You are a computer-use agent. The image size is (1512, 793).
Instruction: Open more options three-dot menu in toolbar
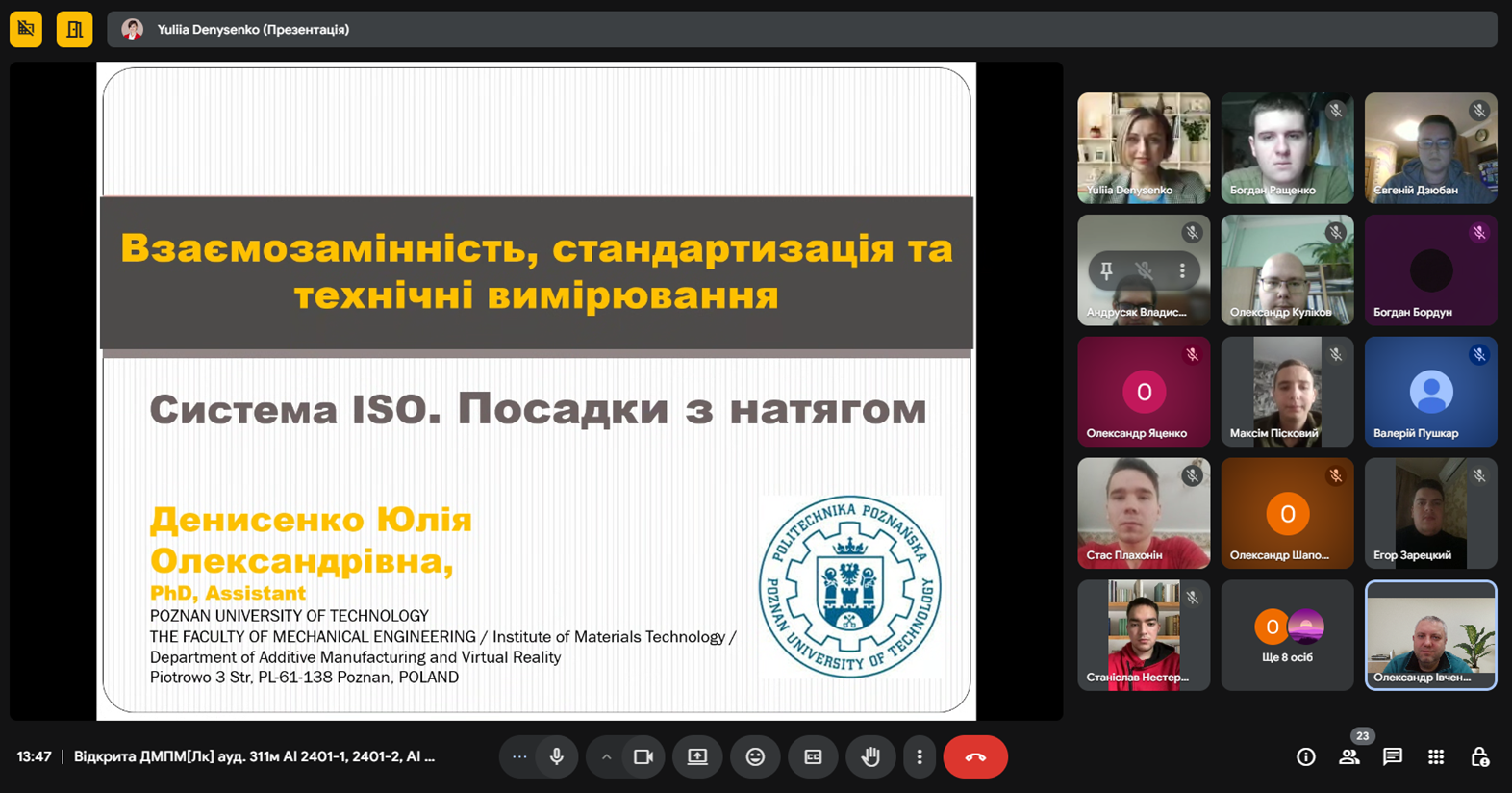point(920,757)
